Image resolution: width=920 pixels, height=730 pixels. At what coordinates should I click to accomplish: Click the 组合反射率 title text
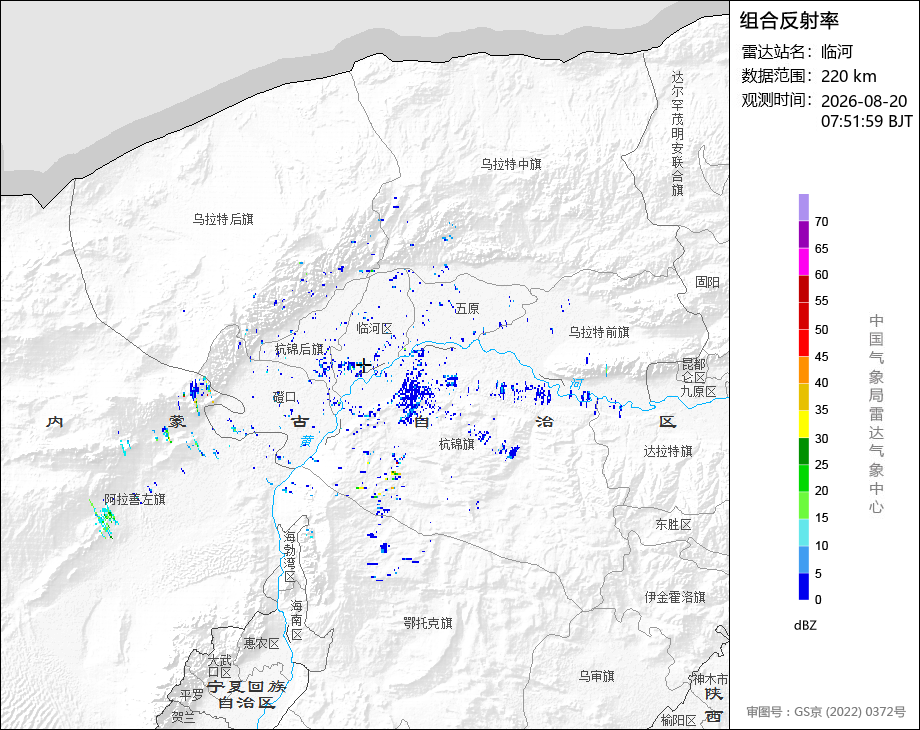[789, 21]
